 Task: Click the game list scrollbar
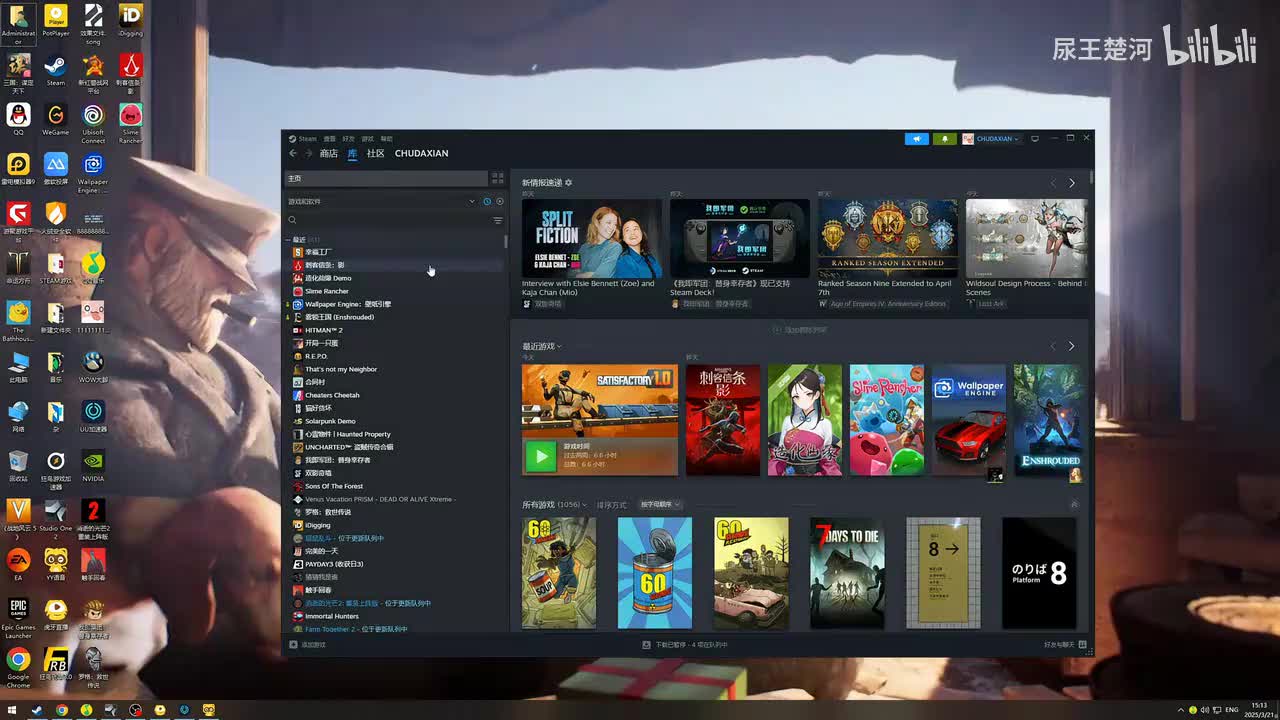(x=506, y=241)
